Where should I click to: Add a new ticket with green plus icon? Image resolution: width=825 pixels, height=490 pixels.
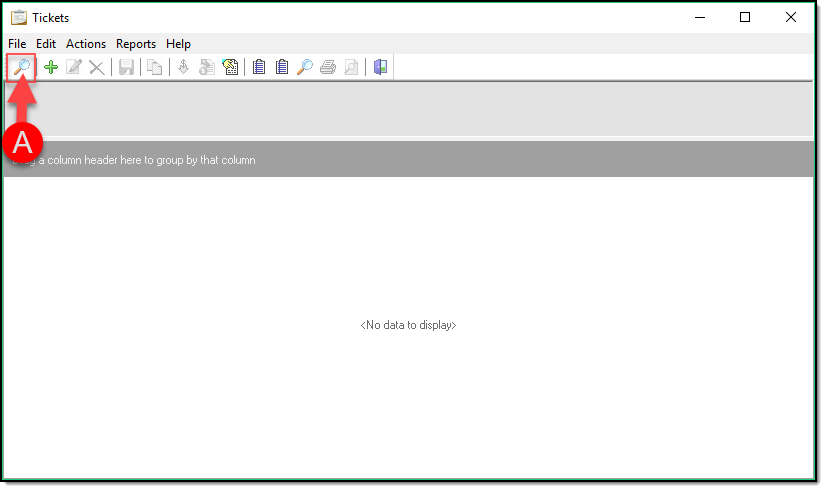(51, 68)
